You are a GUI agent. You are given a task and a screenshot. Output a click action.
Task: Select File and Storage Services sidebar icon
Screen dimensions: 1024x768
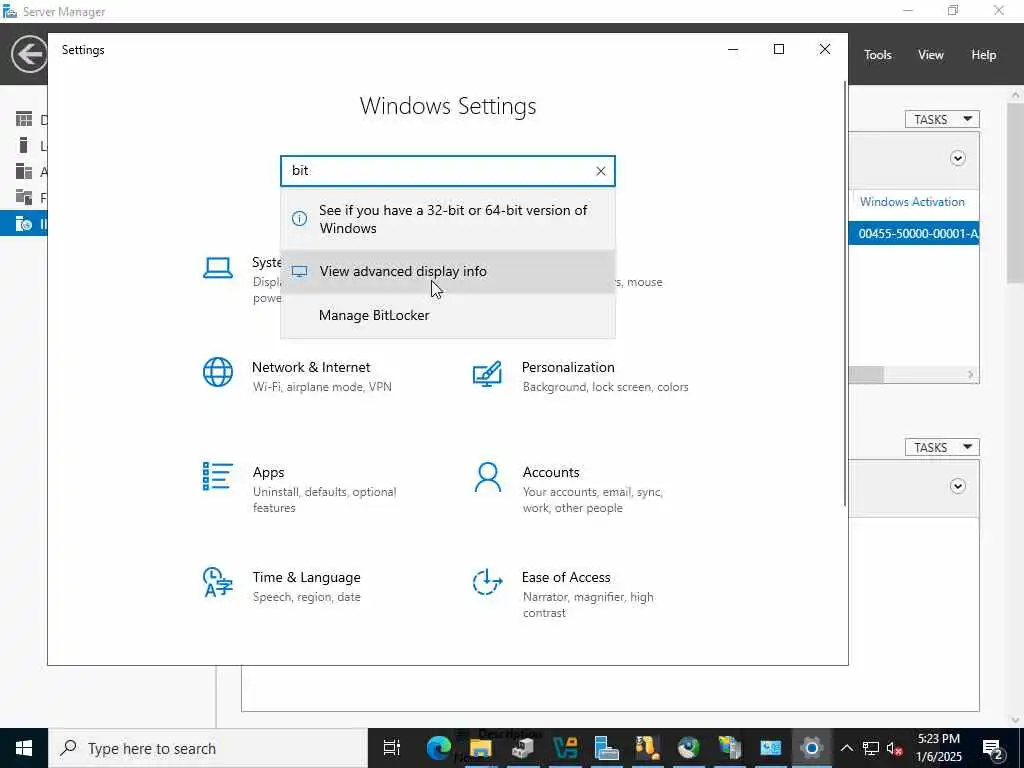click(24, 197)
